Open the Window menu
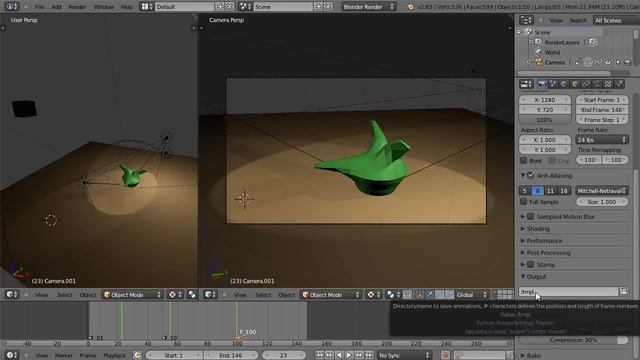Image resolution: width=640 pixels, height=360 pixels. pyautogui.click(x=104, y=7)
